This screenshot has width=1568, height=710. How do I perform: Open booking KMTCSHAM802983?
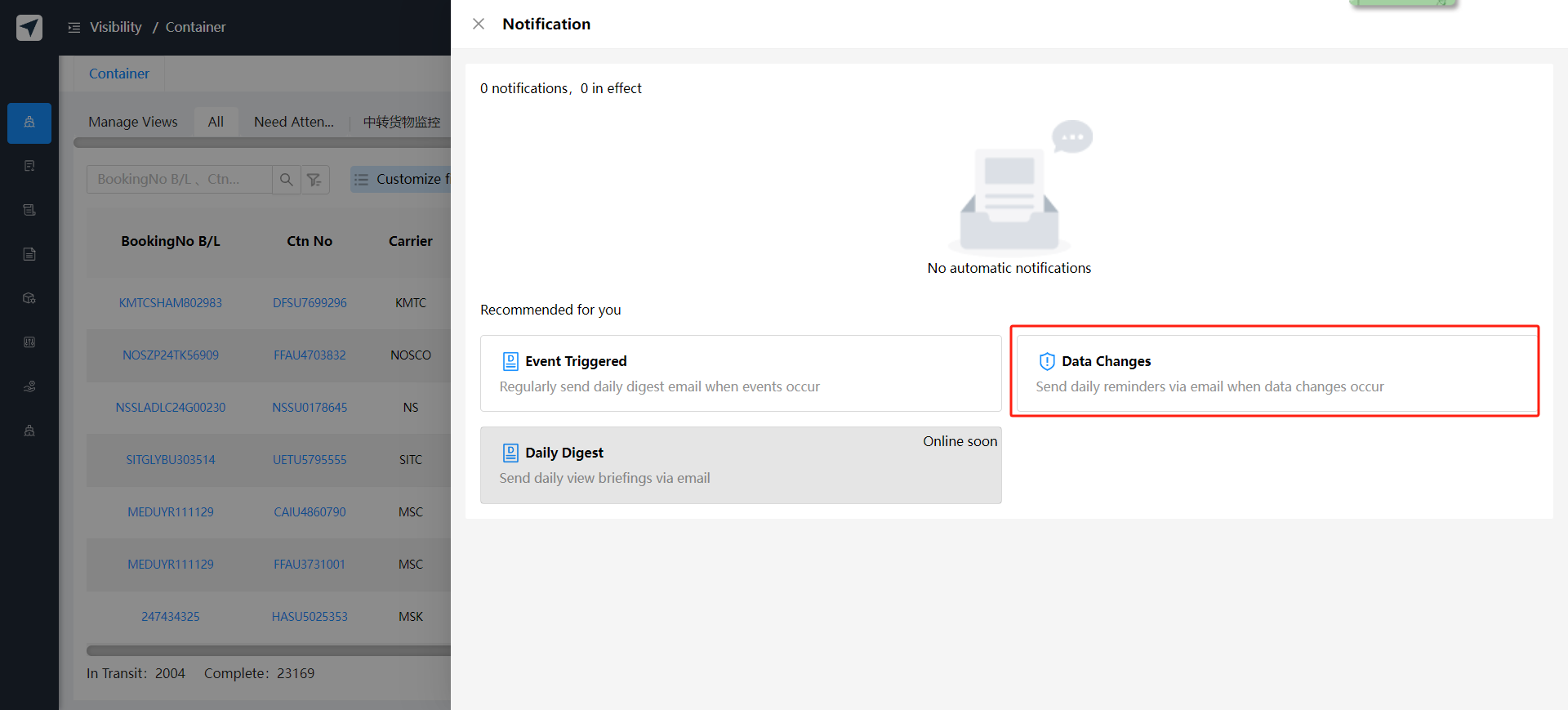tap(171, 303)
